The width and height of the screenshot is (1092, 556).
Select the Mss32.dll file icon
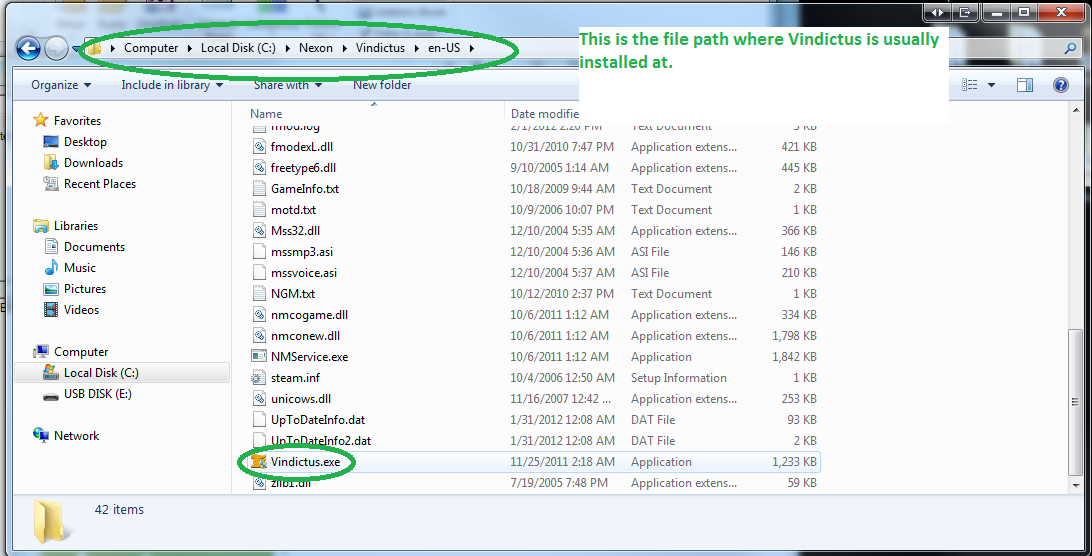pos(259,231)
